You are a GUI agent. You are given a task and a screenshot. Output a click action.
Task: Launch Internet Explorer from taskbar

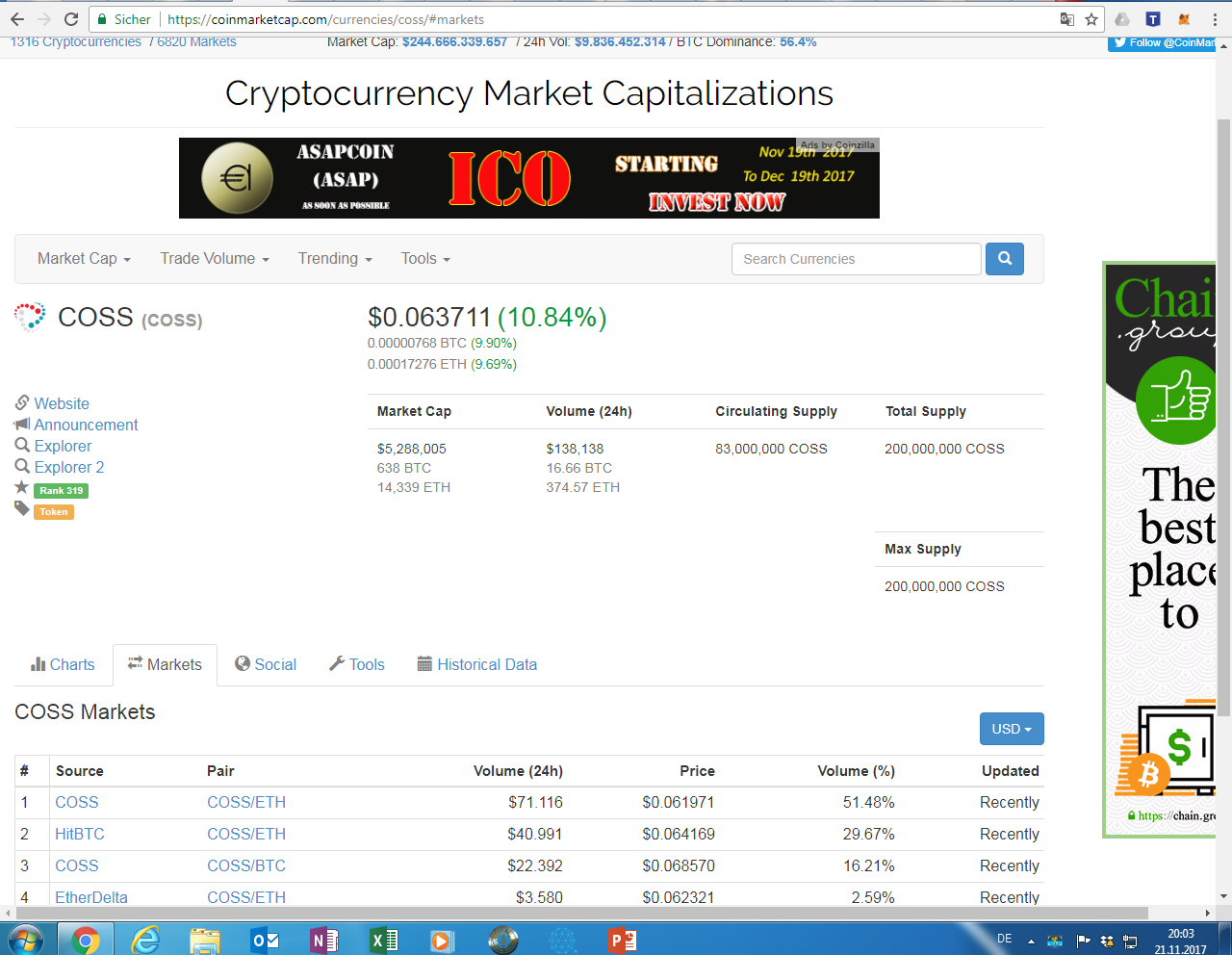coord(145,940)
